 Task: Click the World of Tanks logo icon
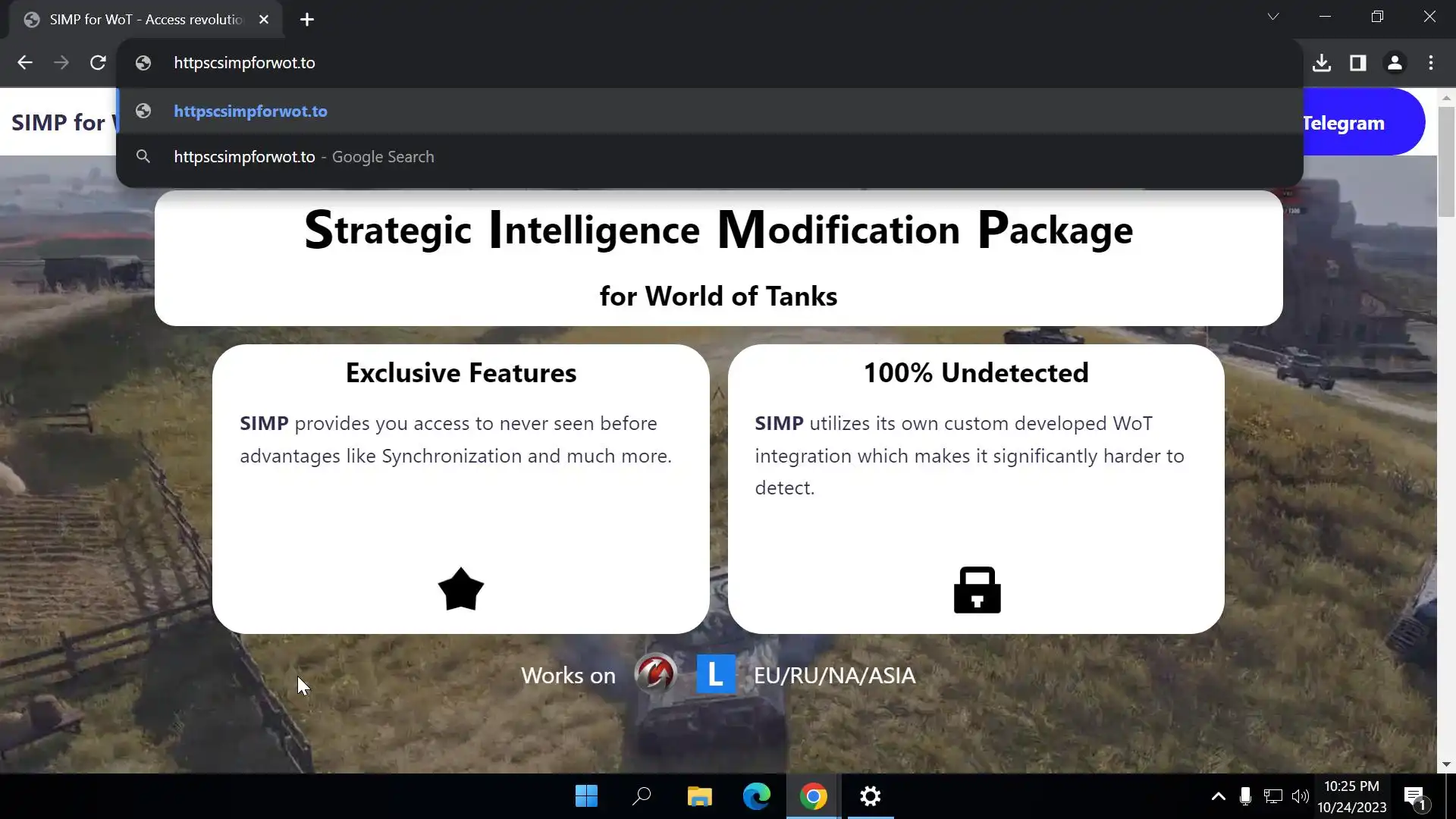[655, 673]
